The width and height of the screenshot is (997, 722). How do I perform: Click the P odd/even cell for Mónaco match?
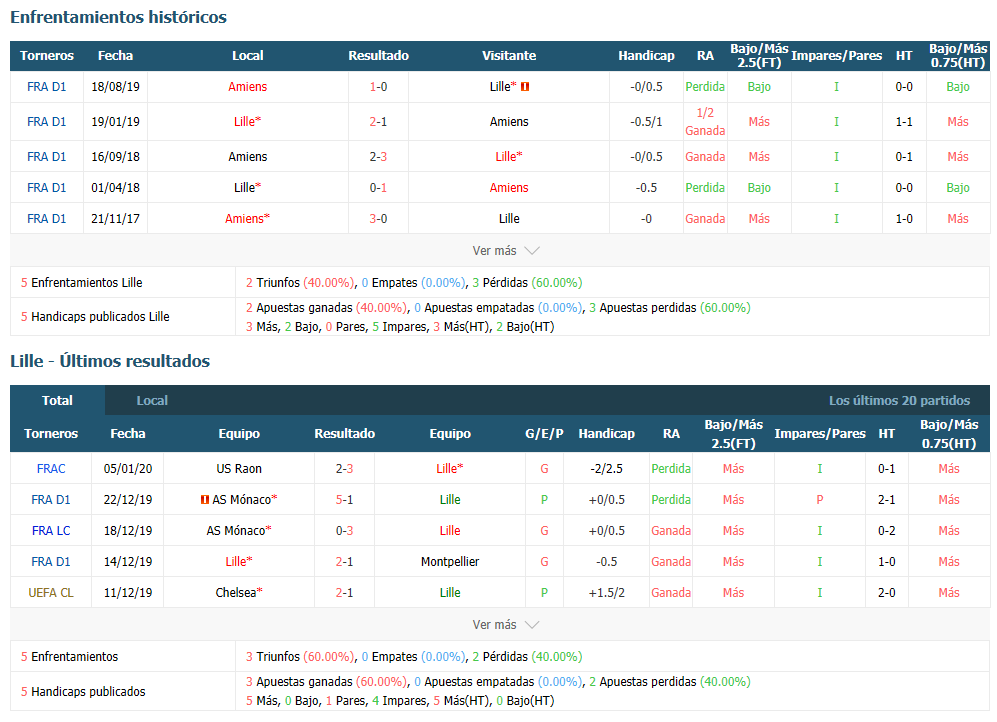pyautogui.click(x=820, y=500)
